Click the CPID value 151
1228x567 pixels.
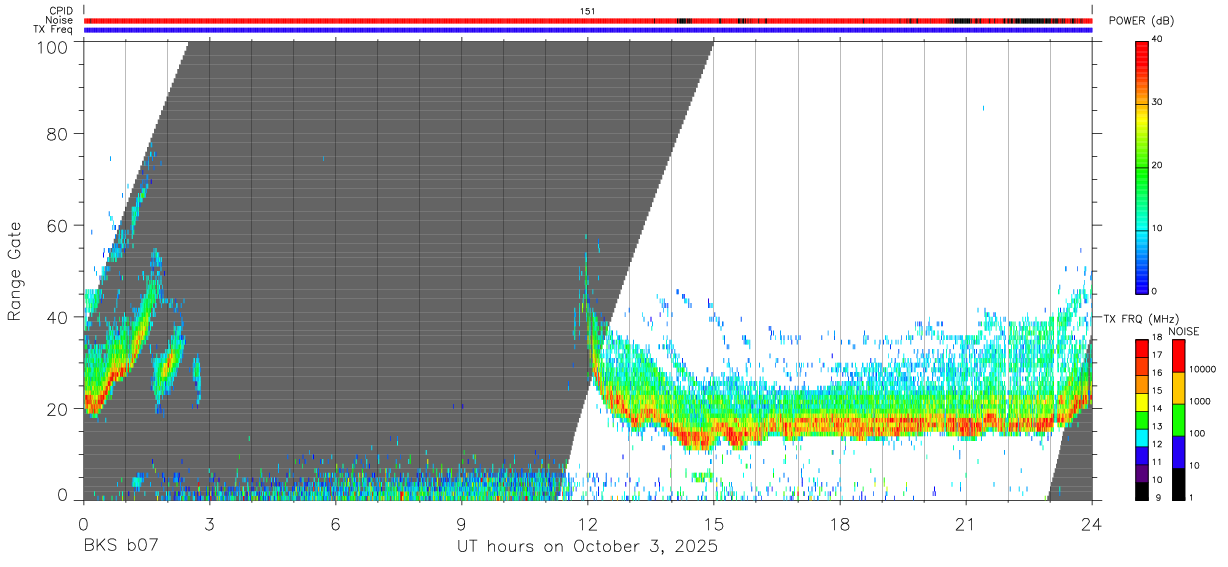click(x=588, y=11)
